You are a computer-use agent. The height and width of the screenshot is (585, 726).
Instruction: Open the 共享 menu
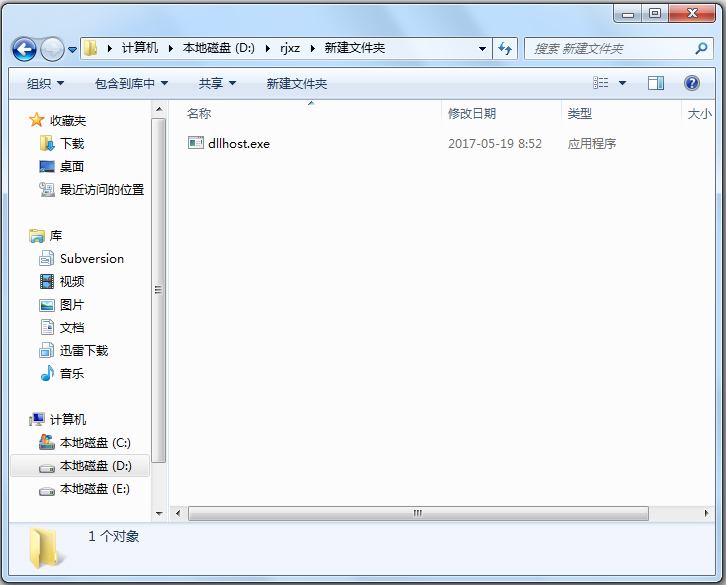pos(217,83)
